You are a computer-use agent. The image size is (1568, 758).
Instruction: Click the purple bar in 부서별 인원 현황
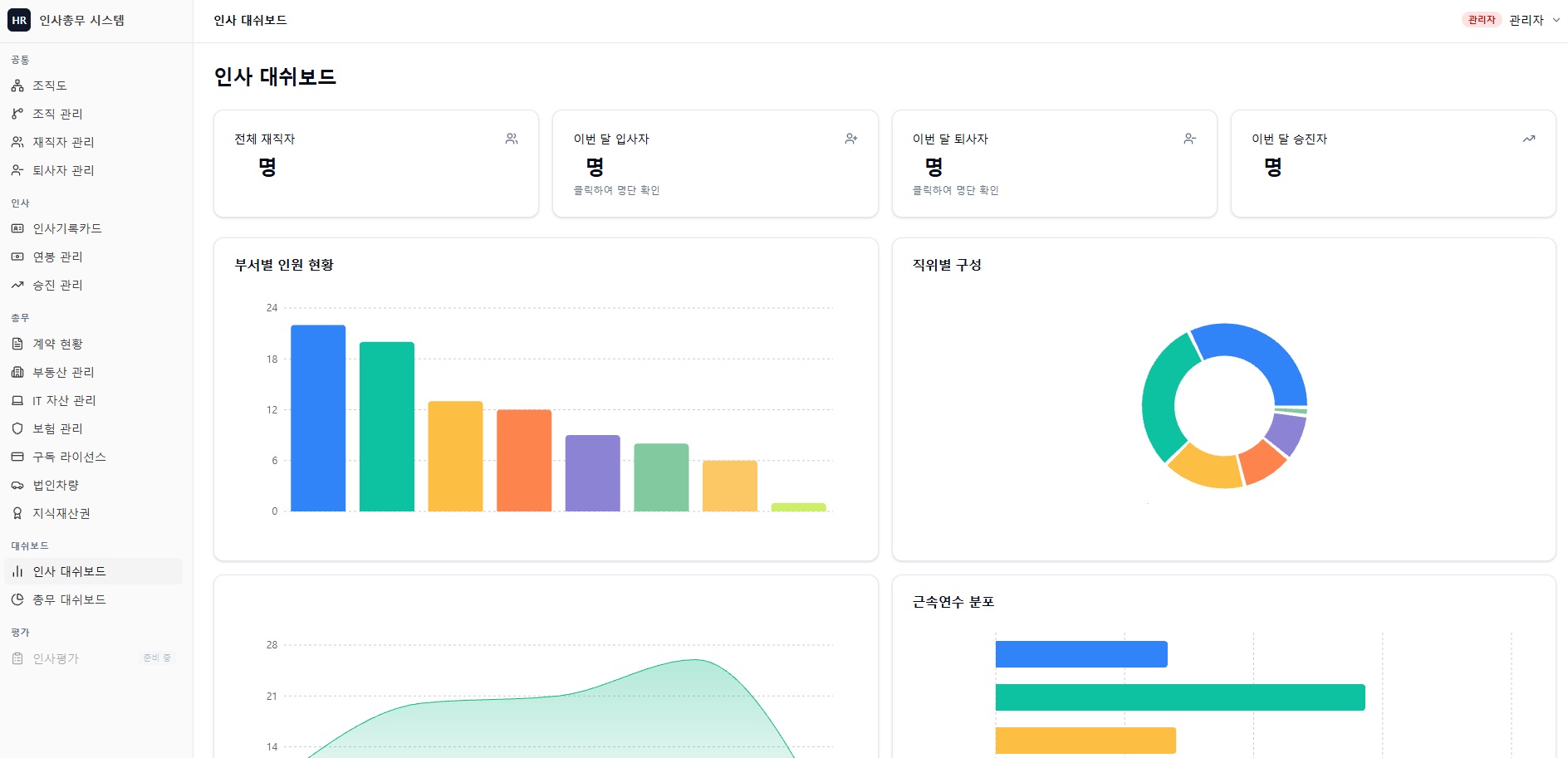(x=593, y=473)
